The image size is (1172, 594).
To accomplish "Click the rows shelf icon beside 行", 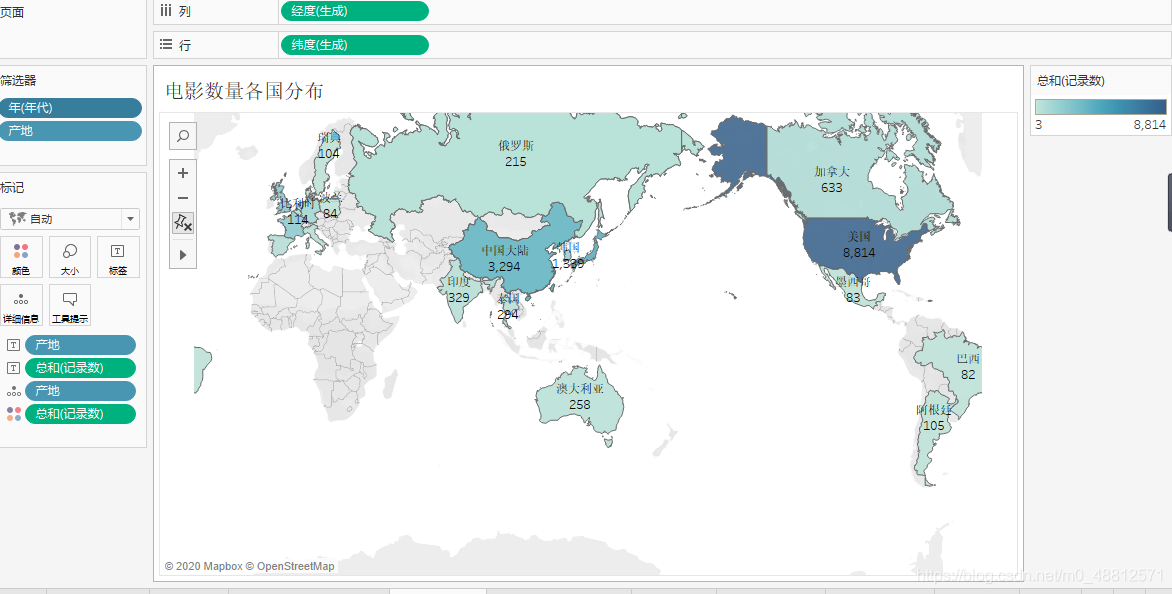I will coord(166,45).
